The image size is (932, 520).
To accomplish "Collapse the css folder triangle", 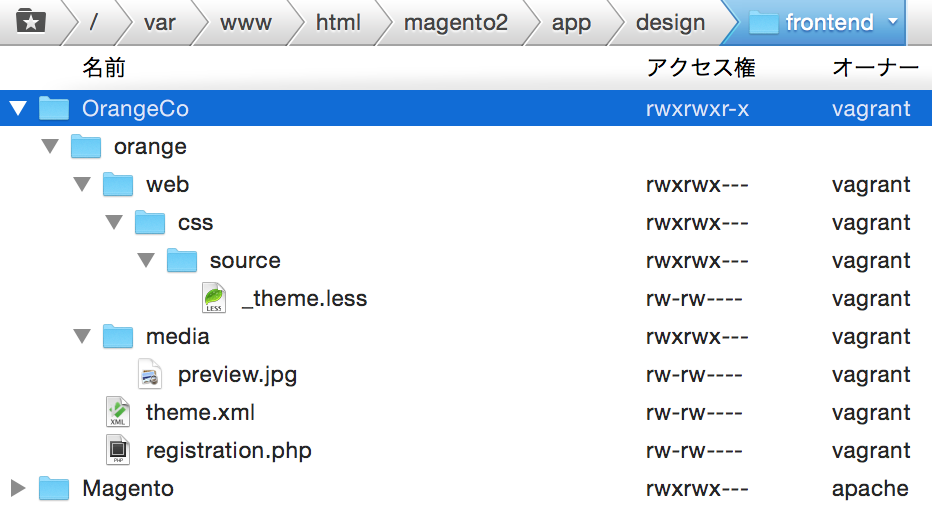I will [x=114, y=222].
